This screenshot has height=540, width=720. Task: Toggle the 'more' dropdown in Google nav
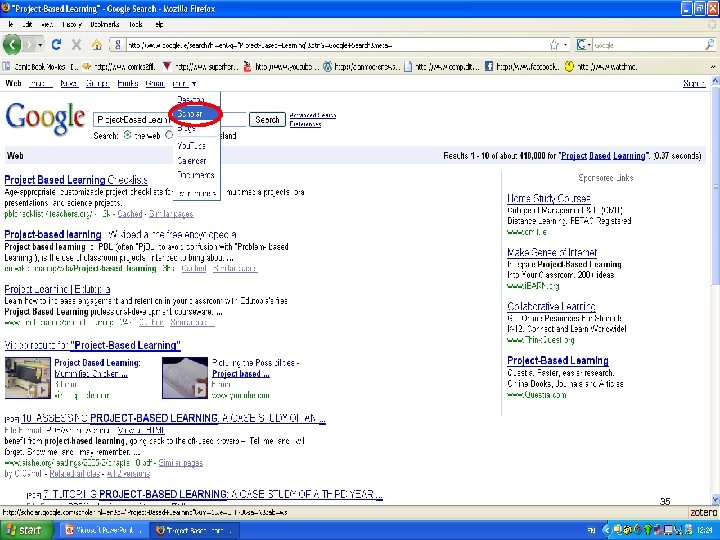pyautogui.click(x=184, y=84)
